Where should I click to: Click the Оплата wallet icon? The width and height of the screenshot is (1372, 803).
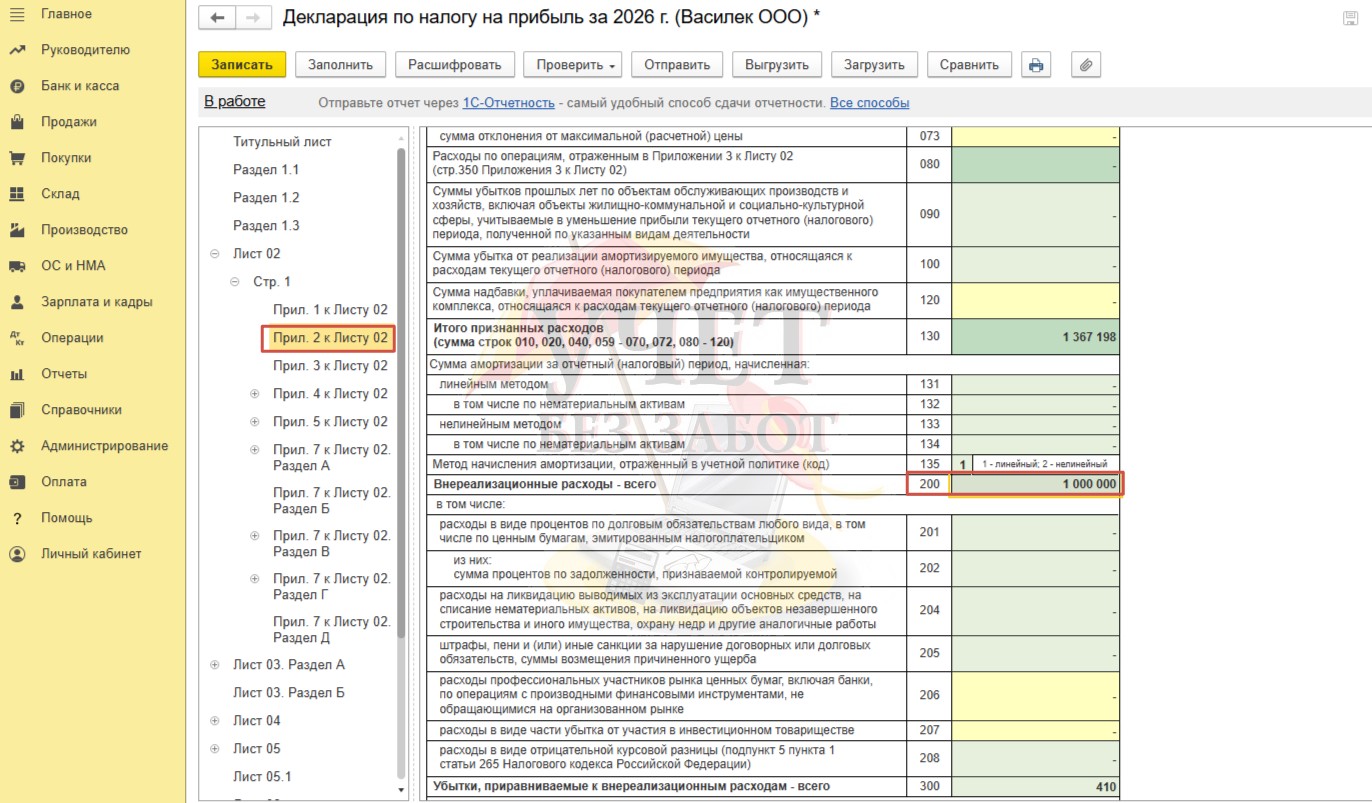coord(16,482)
